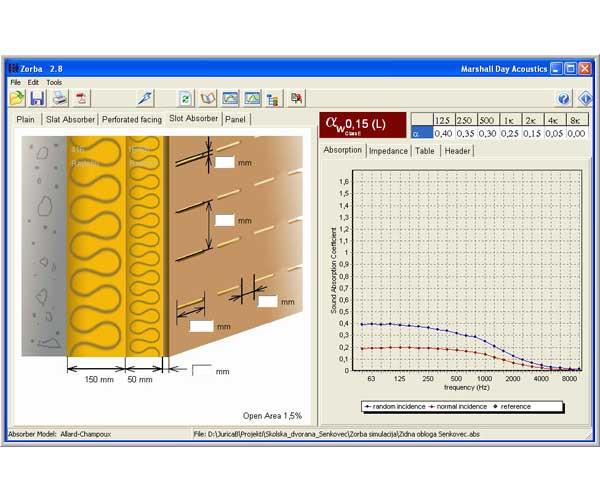Click the info icon beside the help icon
This screenshot has width=600, height=500.
click(585, 98)
